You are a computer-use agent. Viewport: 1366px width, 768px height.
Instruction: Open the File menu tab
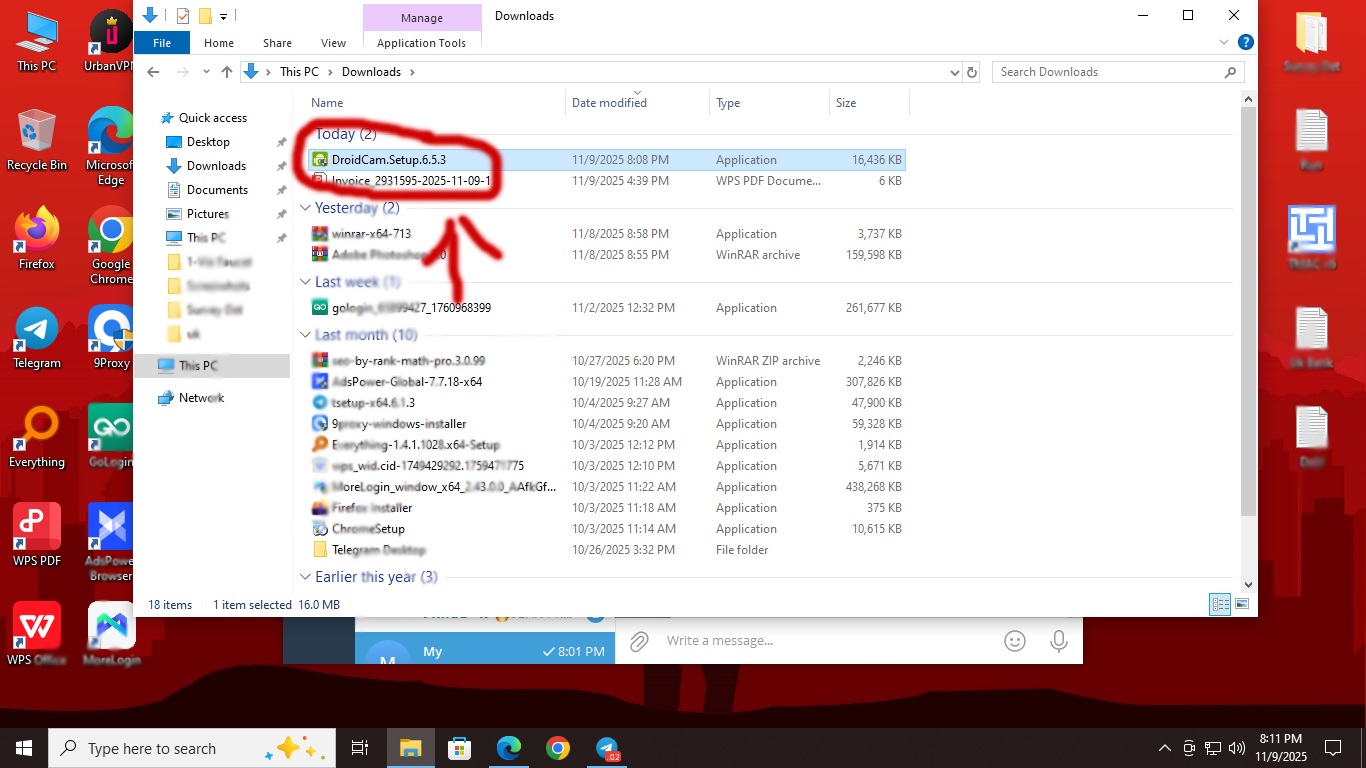pos(161,43)
